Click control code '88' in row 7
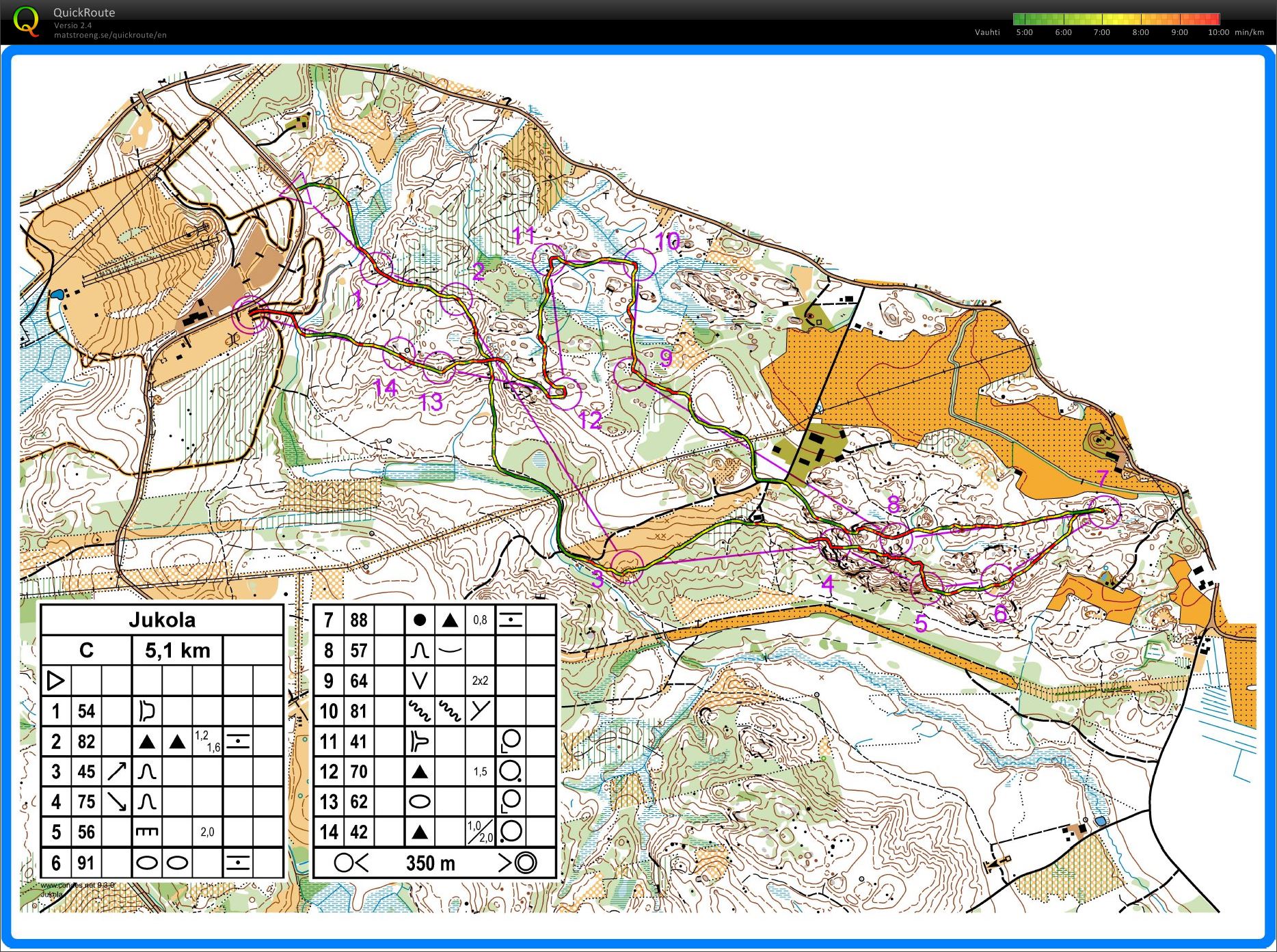The width and height of the screenshot is (1277, 952). 359,620
